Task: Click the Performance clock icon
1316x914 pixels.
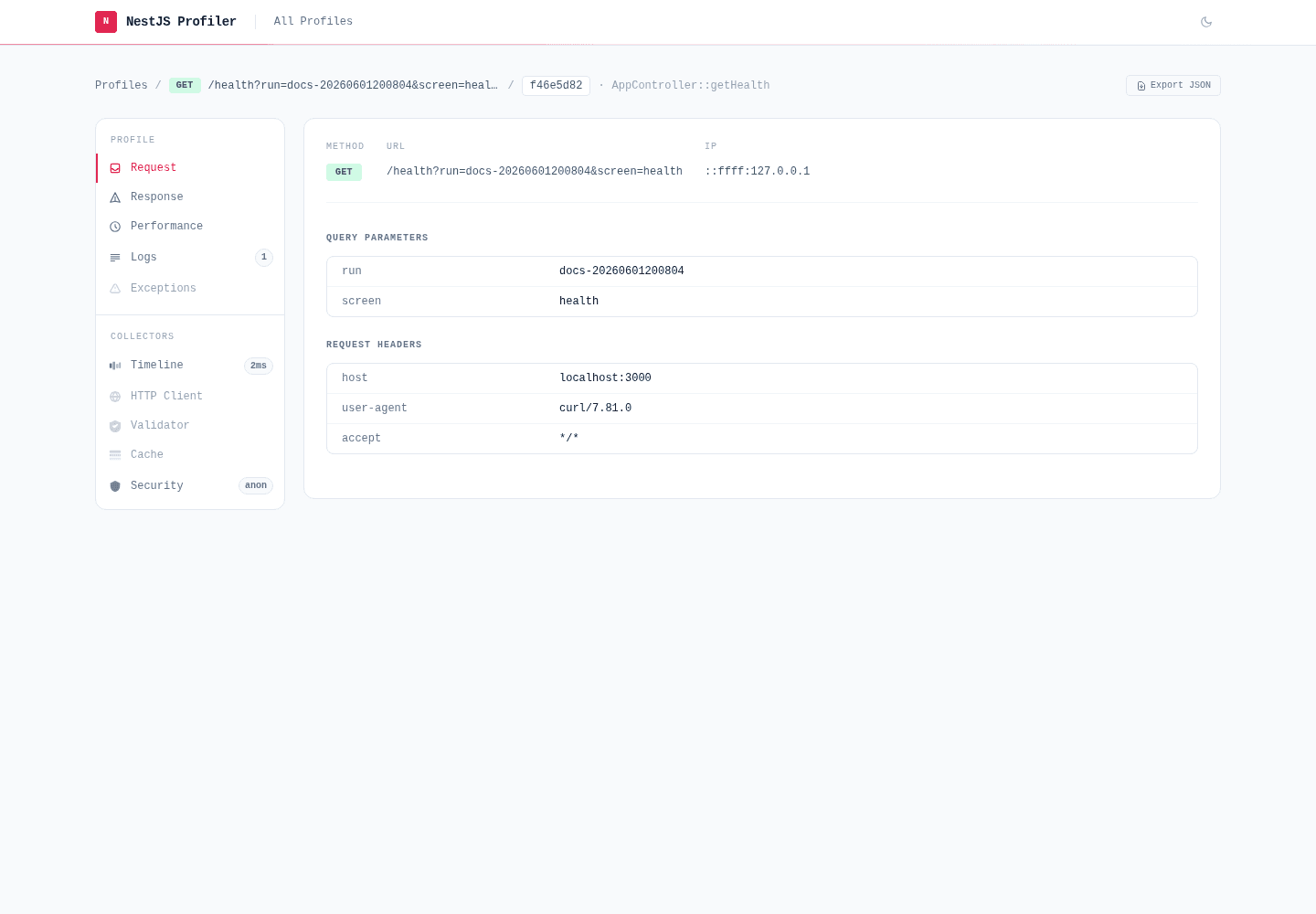Action: coord(115,227)
